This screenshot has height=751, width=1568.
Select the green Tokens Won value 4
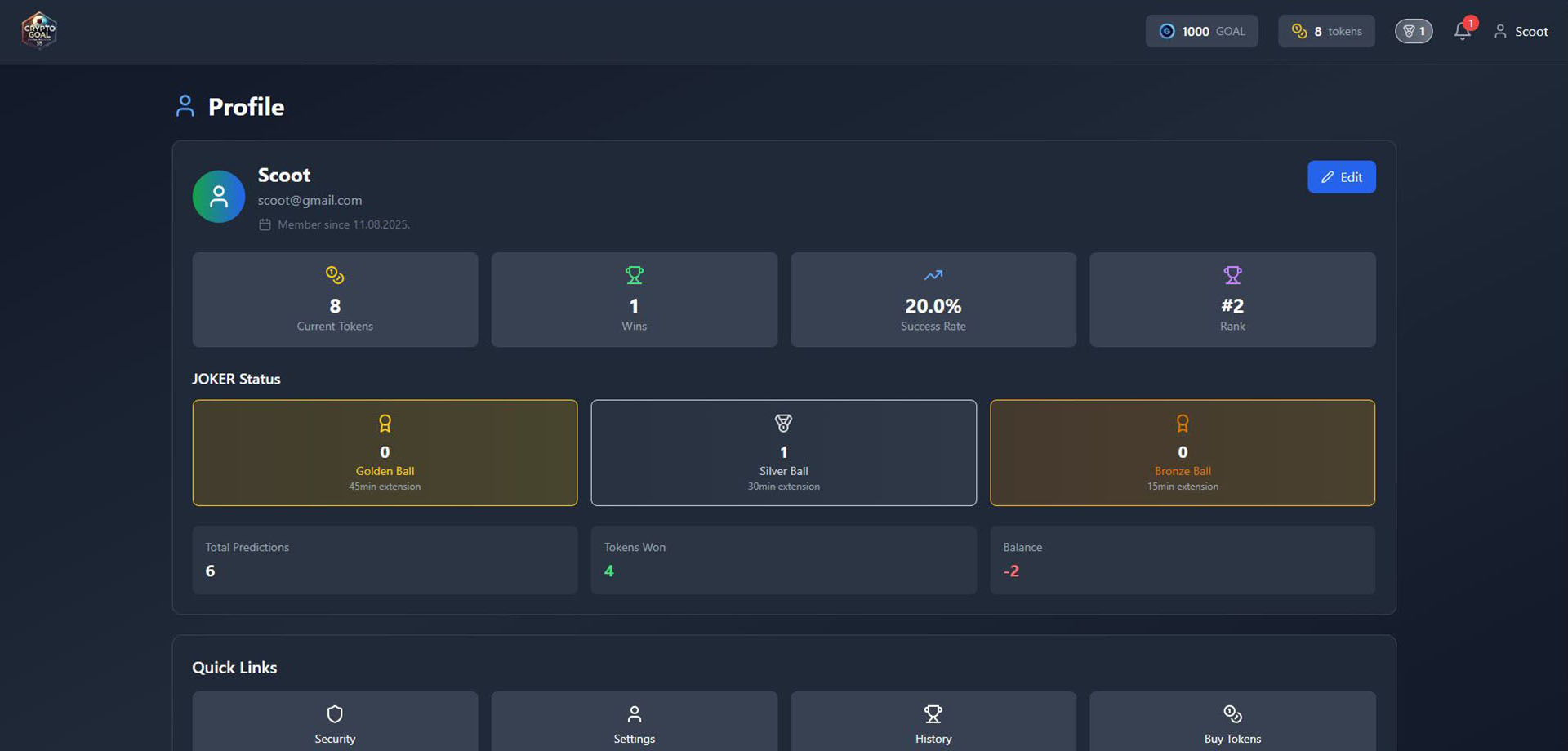pyautogui.click(x=609, y=571)
